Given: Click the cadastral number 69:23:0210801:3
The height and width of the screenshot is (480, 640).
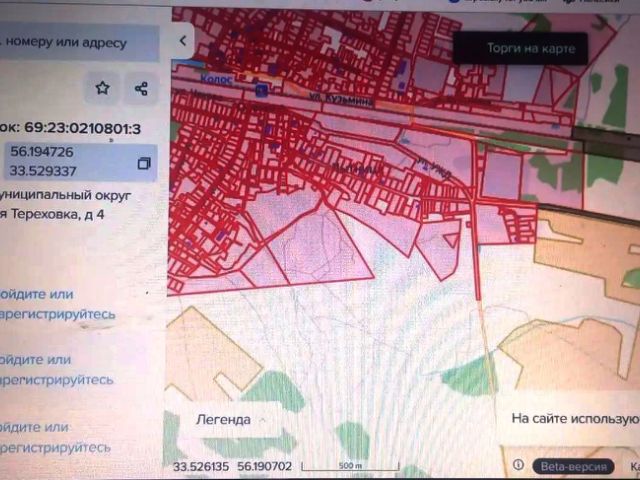Looking at the screenshot, I should coord(82,128).
